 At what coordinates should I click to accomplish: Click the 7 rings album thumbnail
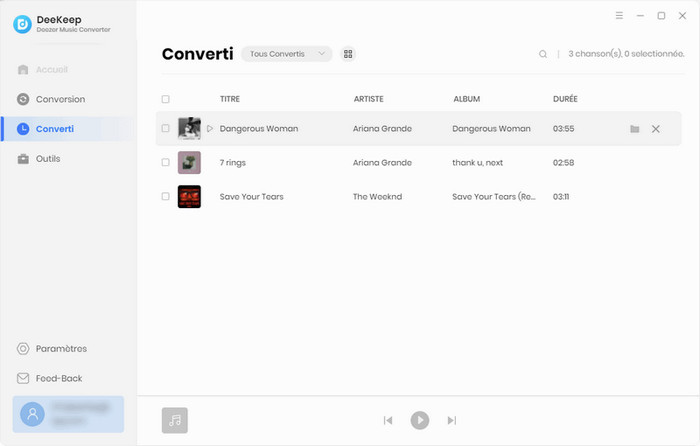pyautogui.click(x=189, y=163)
